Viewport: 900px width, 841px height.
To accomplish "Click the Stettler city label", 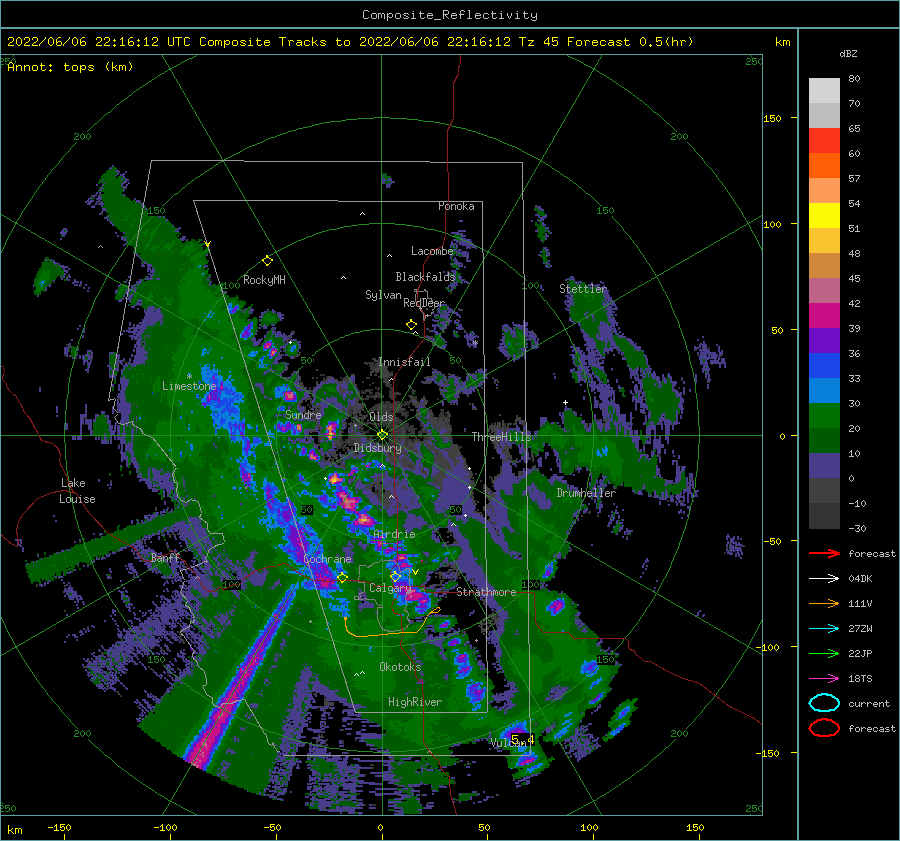I will pos(583,289).
